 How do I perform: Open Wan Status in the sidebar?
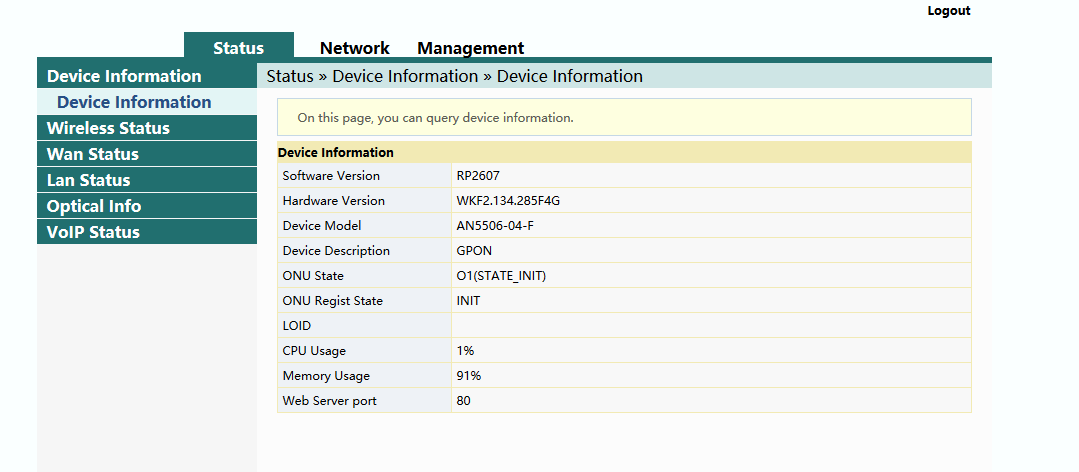click(147, 154)
